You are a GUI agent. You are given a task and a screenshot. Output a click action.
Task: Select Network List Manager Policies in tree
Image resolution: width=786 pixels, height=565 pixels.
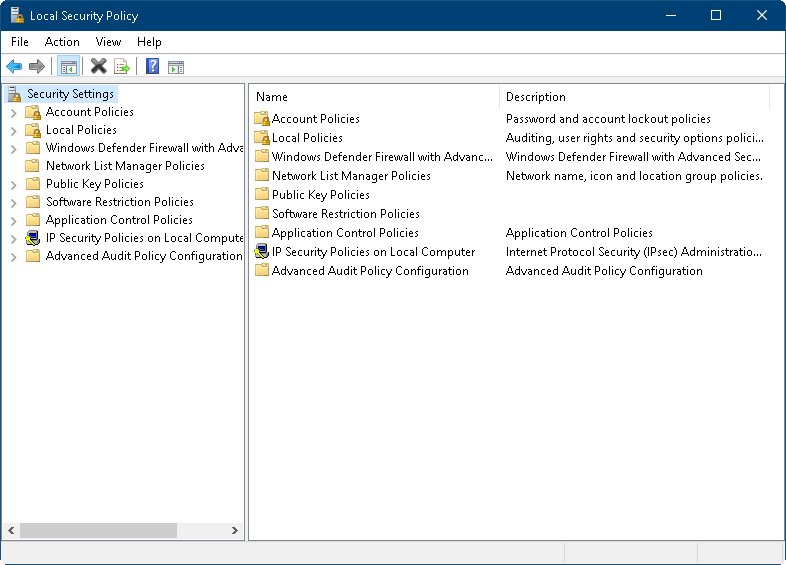(x=125, y=166)
